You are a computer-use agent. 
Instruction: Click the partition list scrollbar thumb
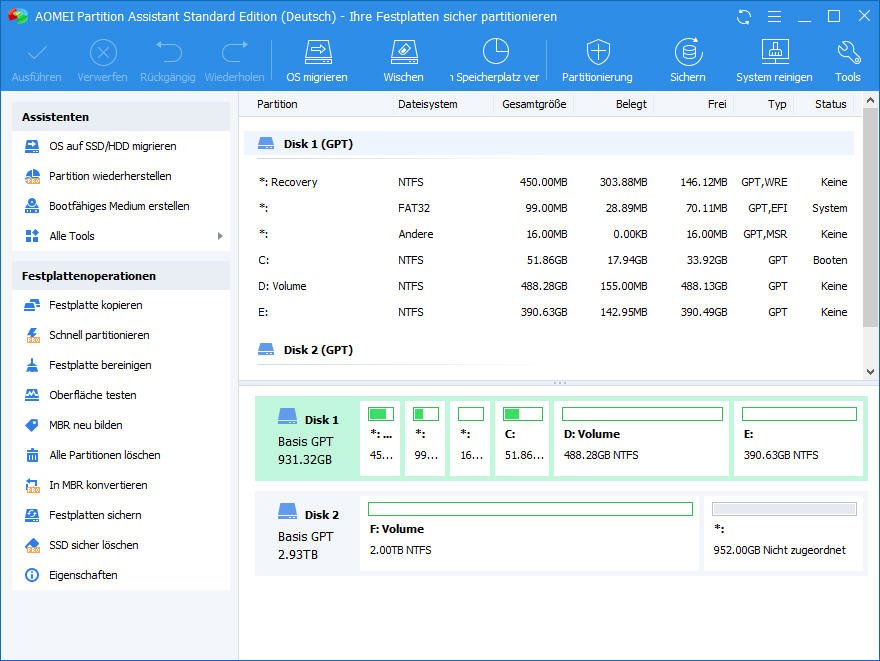point(870,217)
